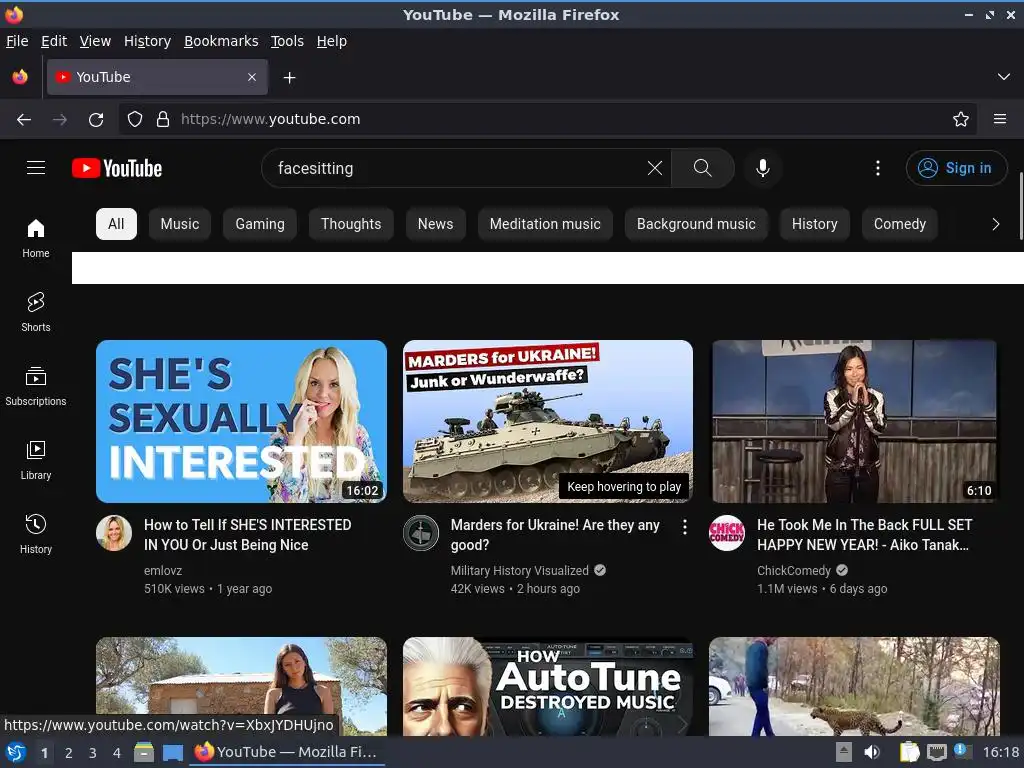
Task: Play the Marders tank thumbnail
Action: tap(548, 421)
